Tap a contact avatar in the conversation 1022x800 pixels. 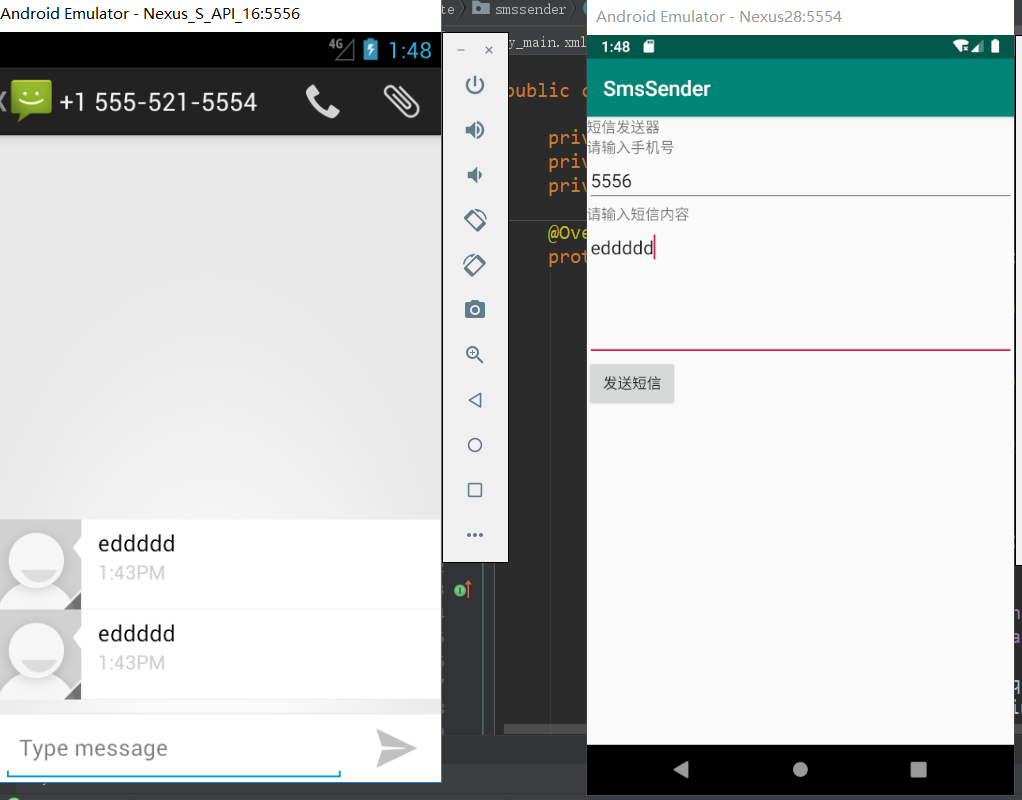pyautogui.click(x=40, y=565)
